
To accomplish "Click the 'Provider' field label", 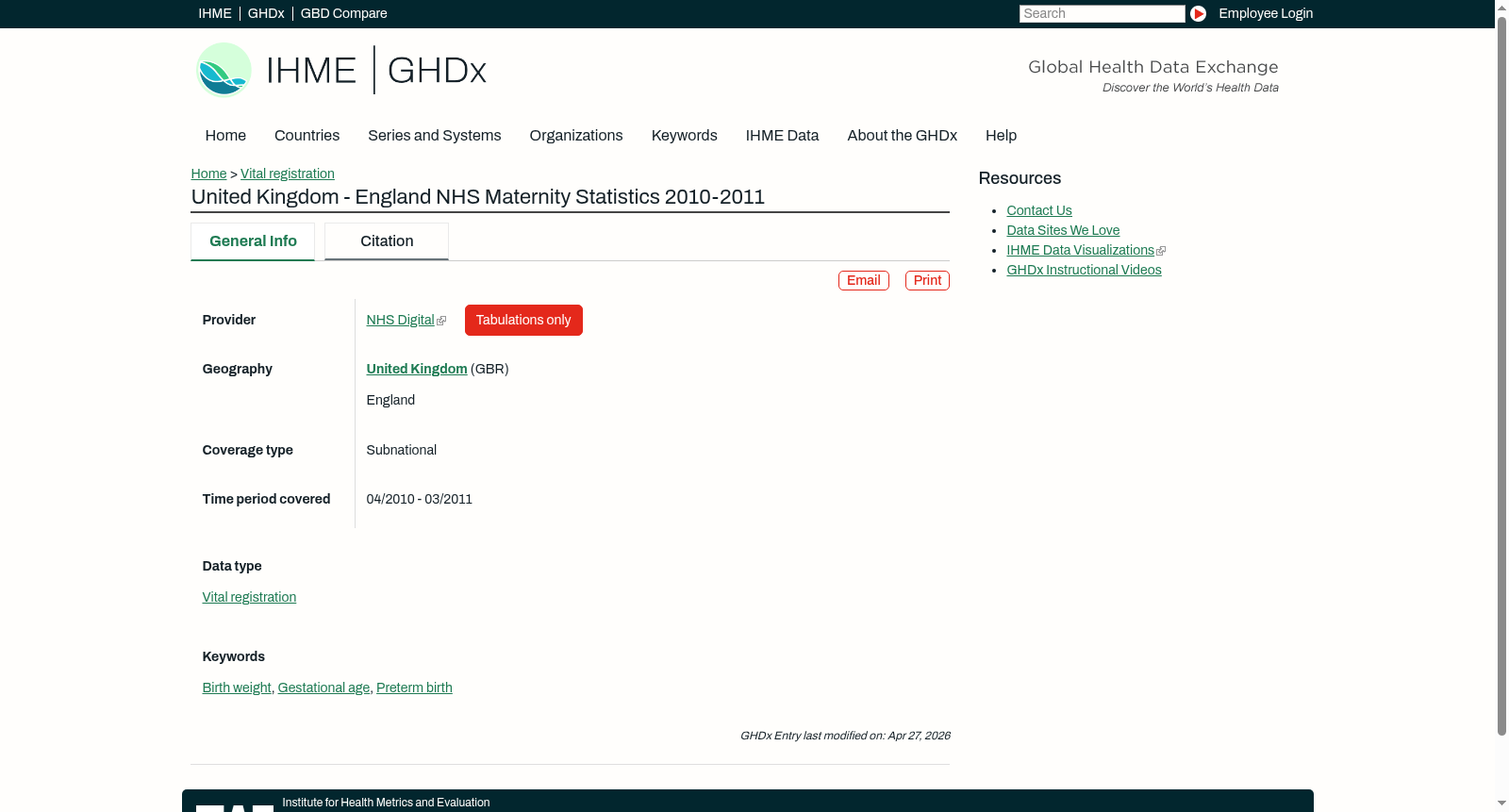I will click(229, 320).
